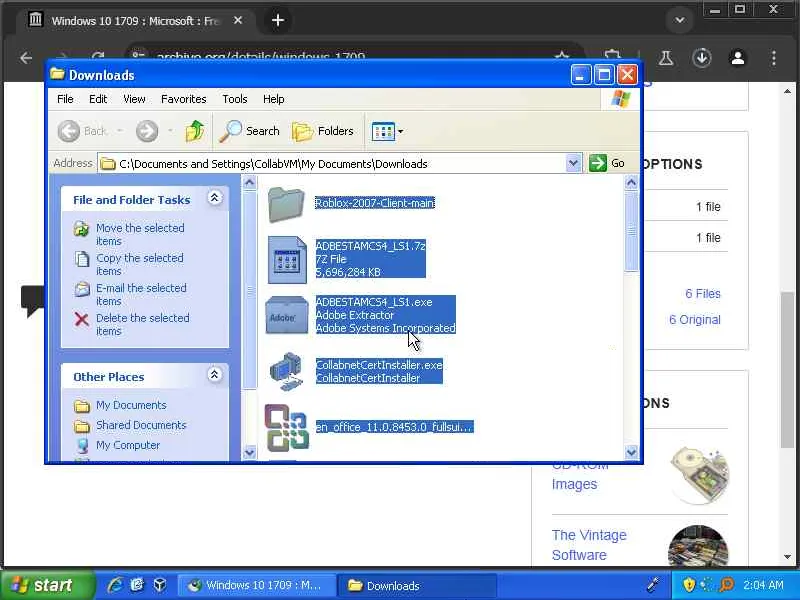Click the task pane scrollbar down arrow
Image resolution: width=800 pixels, height=600 pixels.
coord(249,452)
